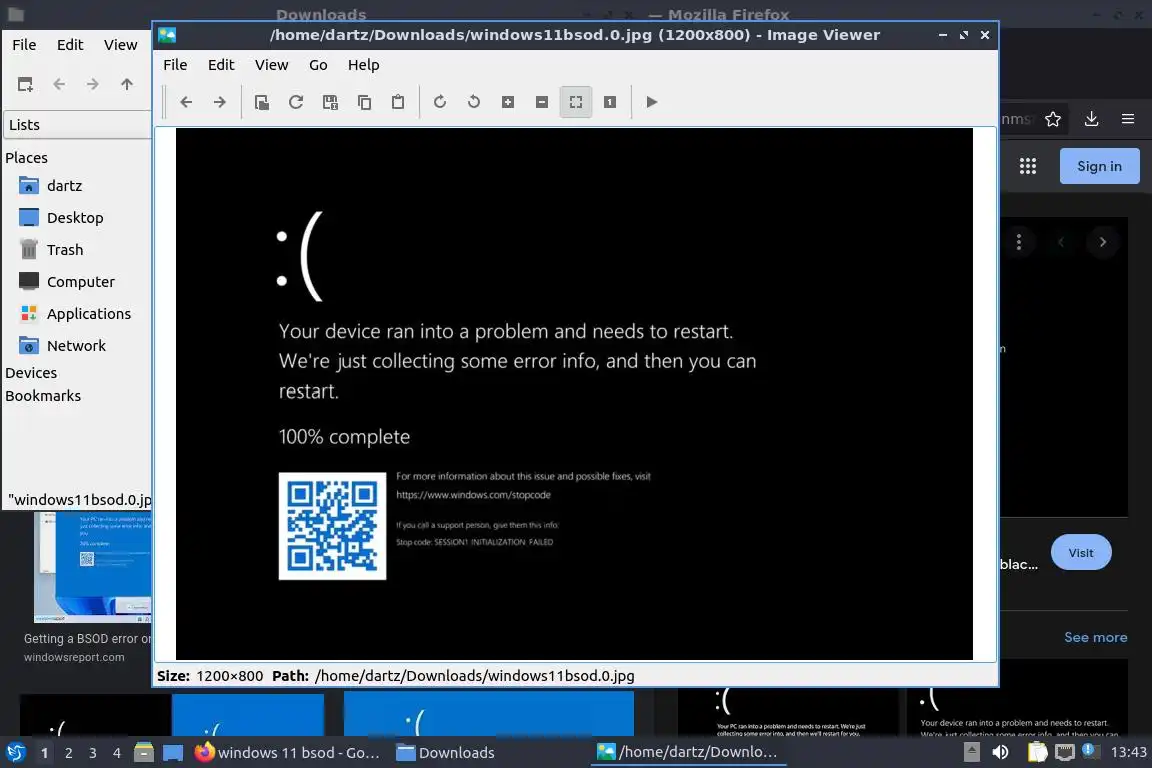
Task: Reload the current image
Action: 296,102
